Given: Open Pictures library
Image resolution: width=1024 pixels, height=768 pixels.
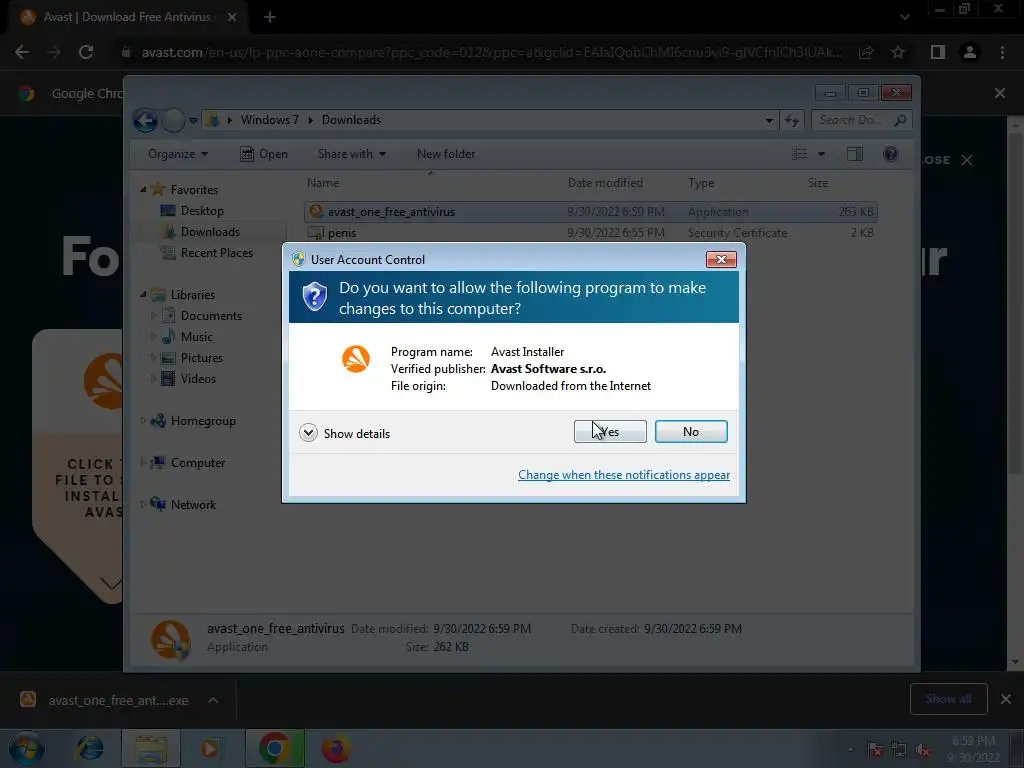Looking at the screenshot, I should [201, 358].
